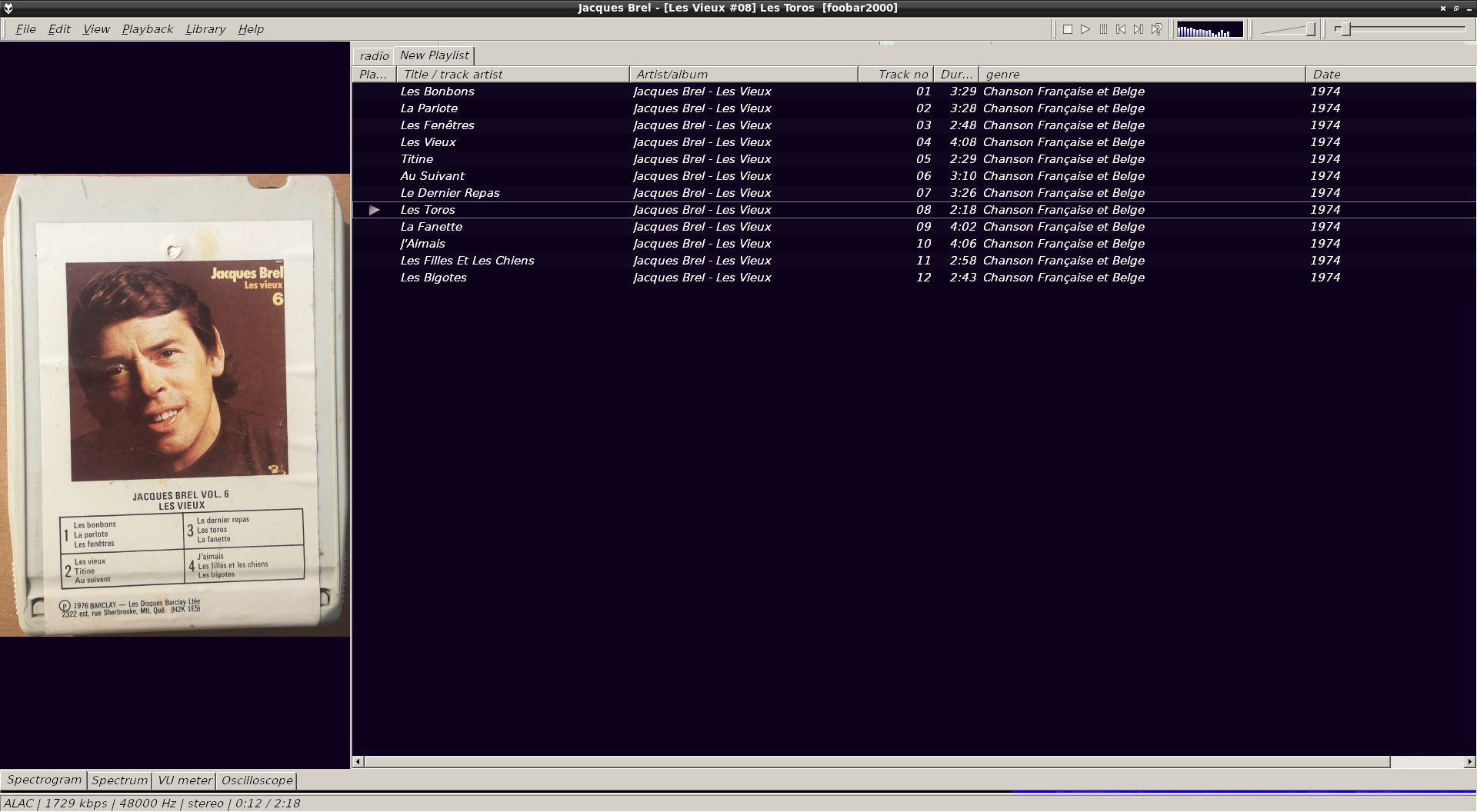This screenshot has height=812, width=1477.
Task: Click track number 12 of Les Bigotes
Action: click(x=924, y=278)
